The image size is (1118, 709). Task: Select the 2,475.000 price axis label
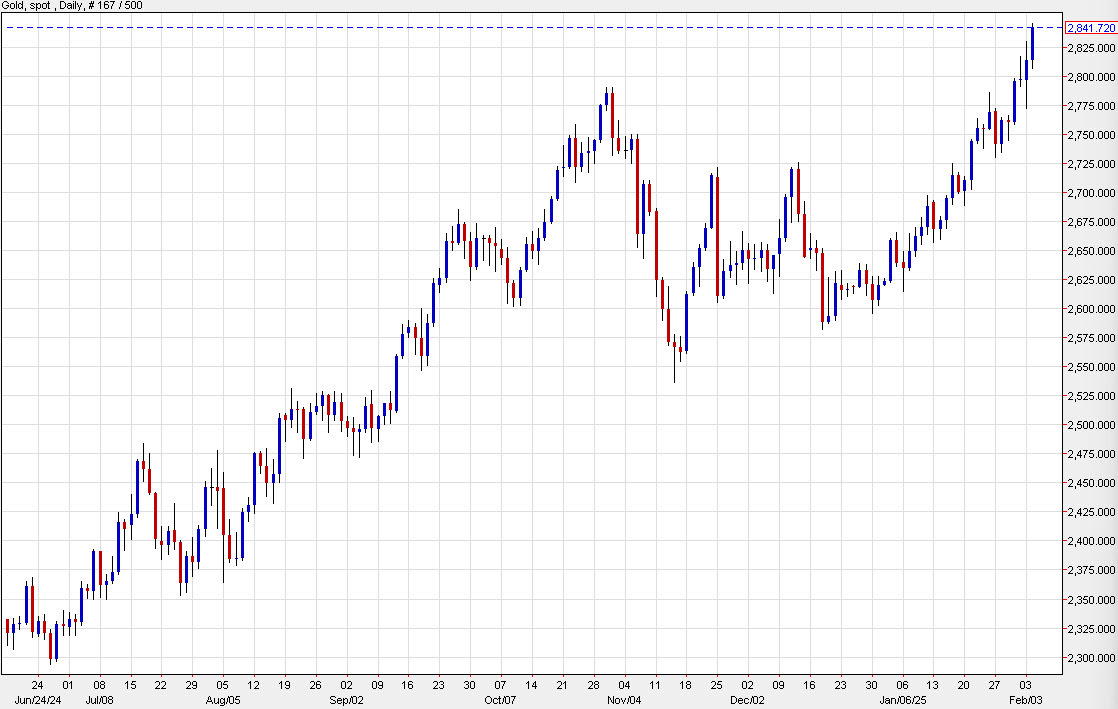coord(1091,454)
